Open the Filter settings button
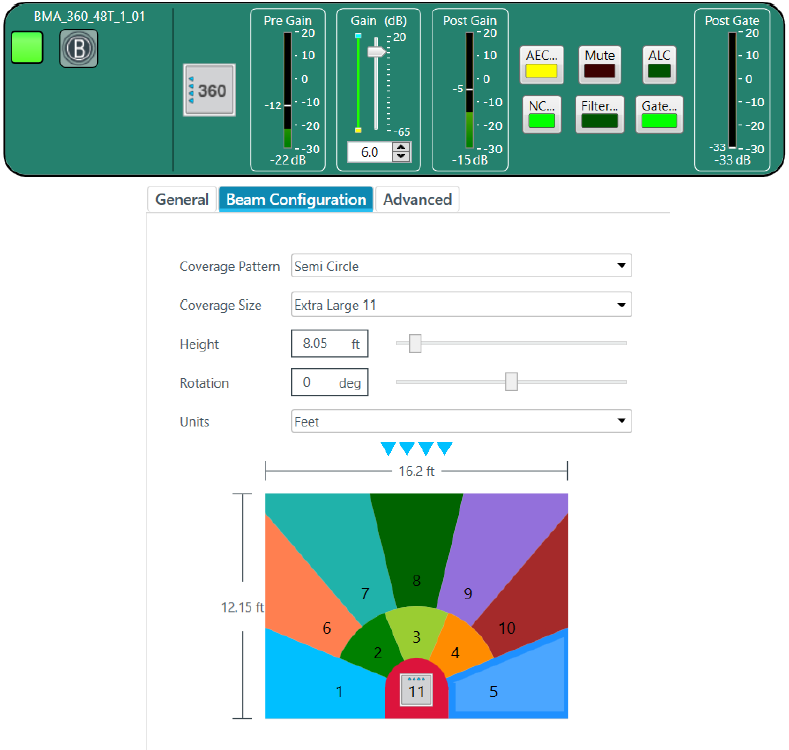Image resolution: width=789 pixels, height=750 pixels. [x=600, y=113]
